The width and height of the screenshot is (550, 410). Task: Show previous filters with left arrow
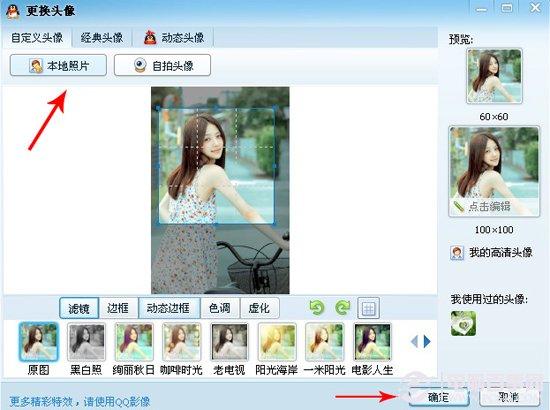point(414,341)
